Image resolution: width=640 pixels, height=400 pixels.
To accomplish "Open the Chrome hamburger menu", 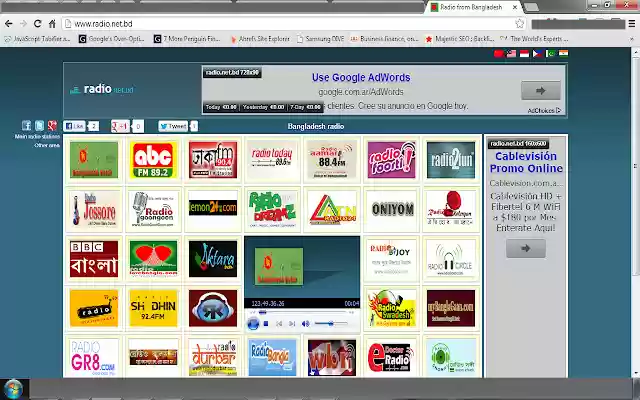I will (631, 24).
